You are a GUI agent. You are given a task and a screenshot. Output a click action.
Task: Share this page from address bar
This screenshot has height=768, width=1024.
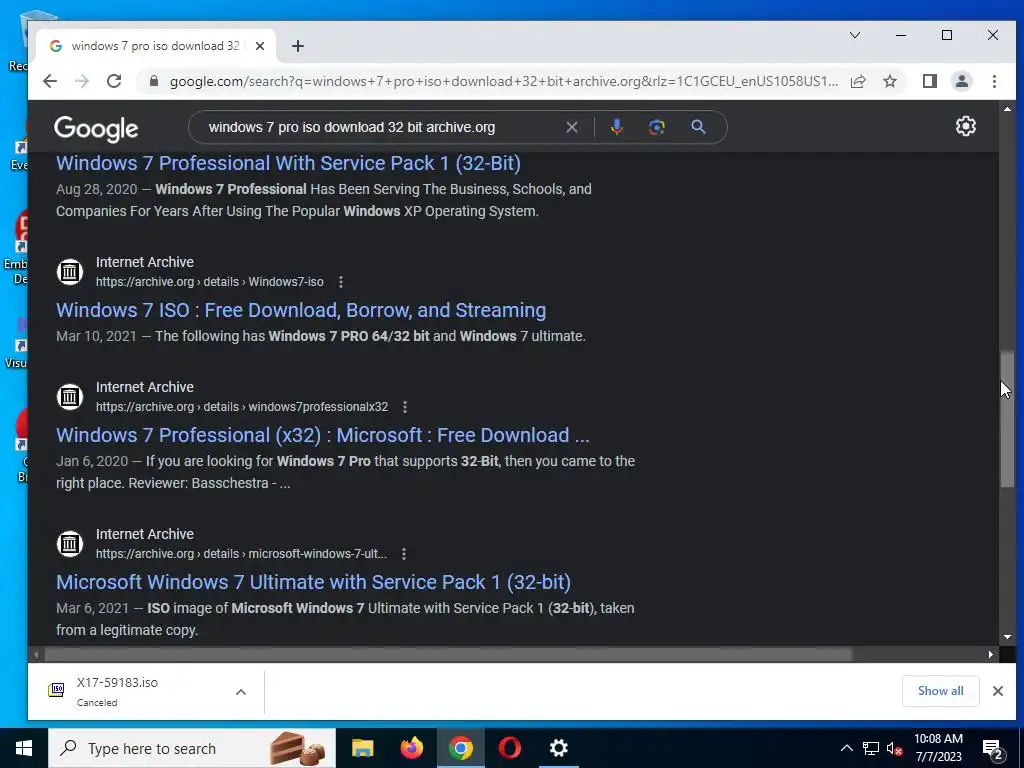[x=858, y=81]
